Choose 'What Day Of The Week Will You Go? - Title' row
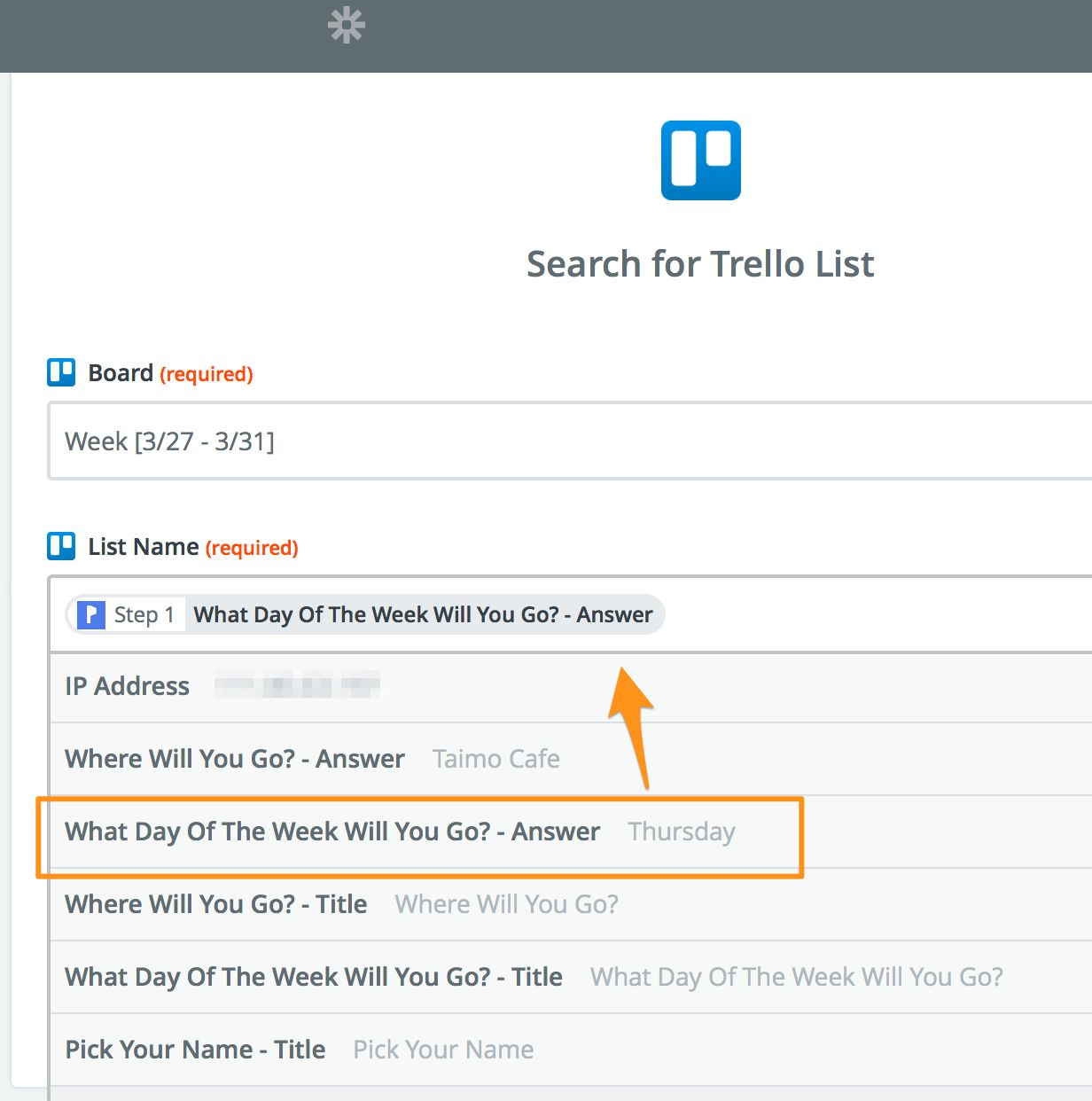This screenshot has width=1092, height=1101. click(x=571, y=977)
